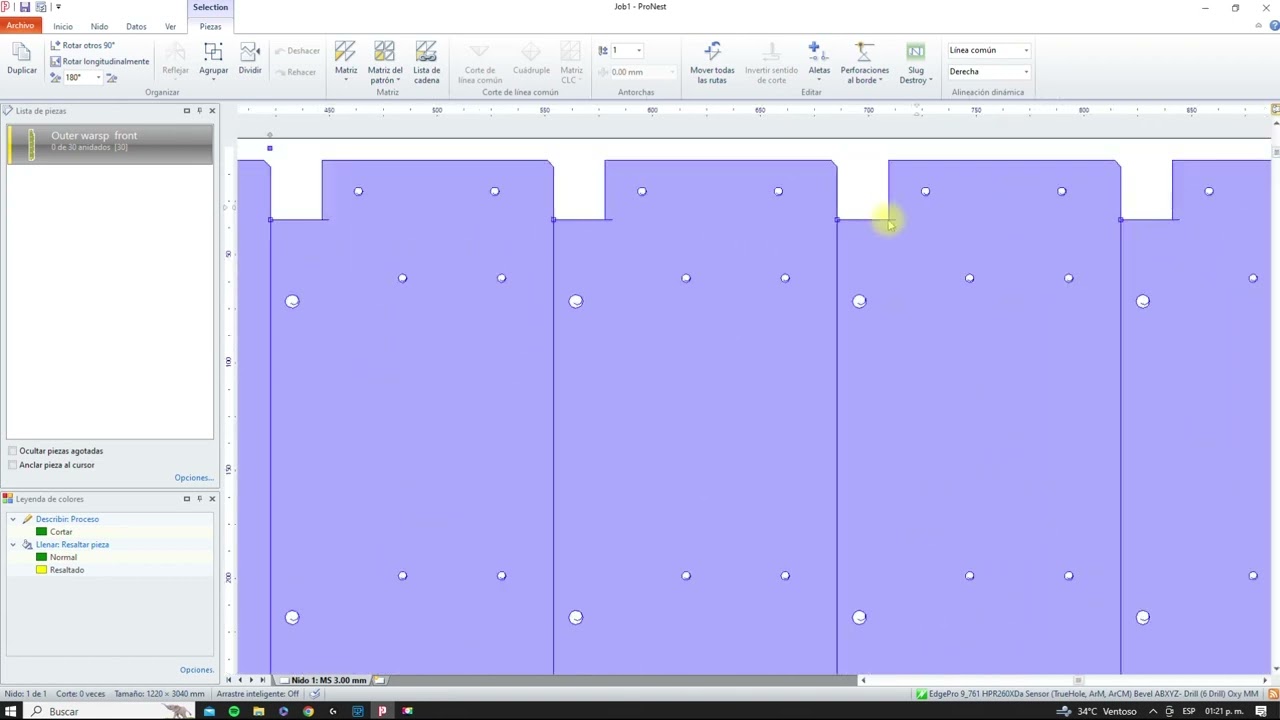This screenshot has width=1280, height=720.
Task: Click the Arrastre inteligente: Off status button
Action: click(x=257, y=694)
